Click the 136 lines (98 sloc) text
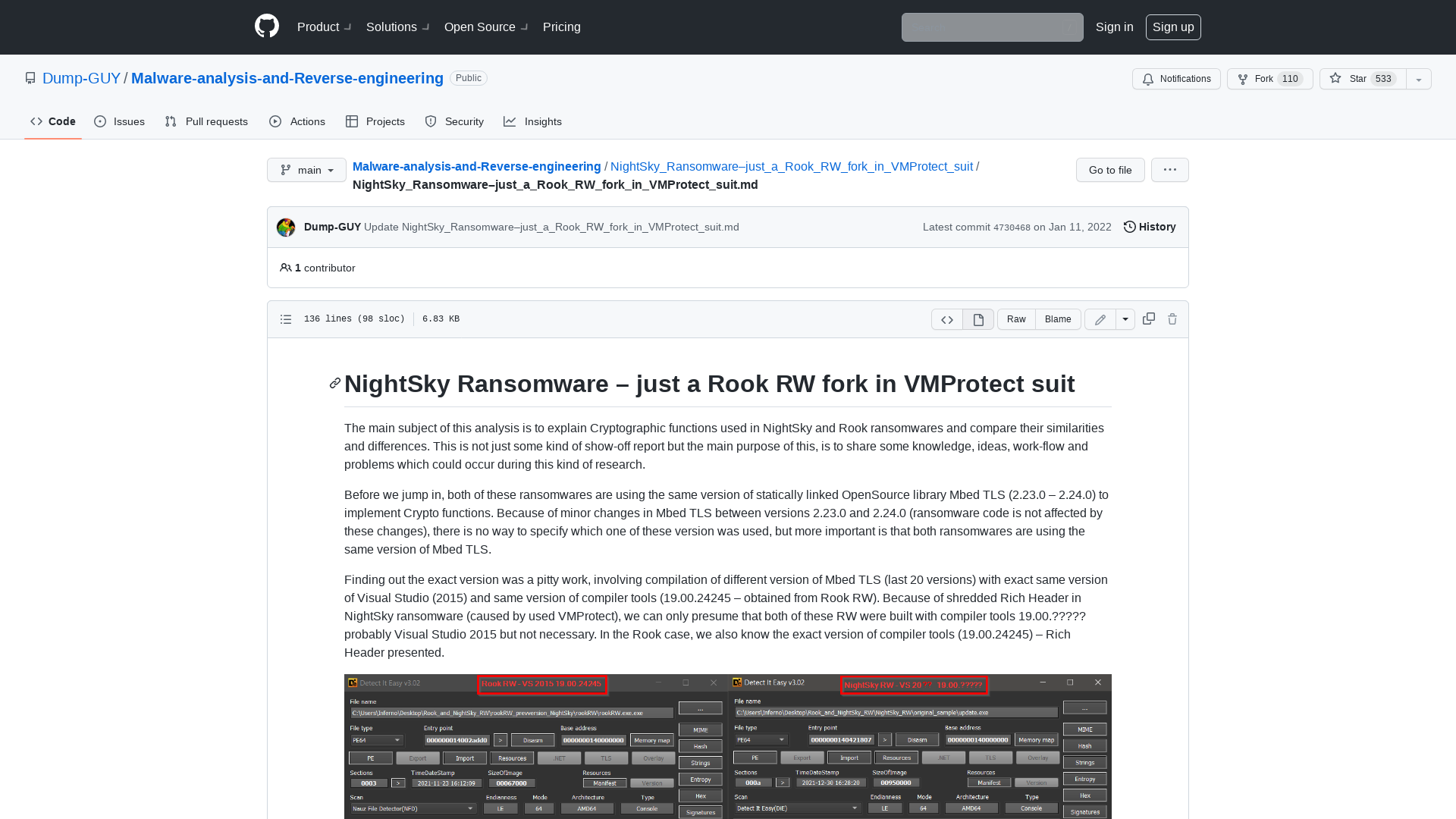 [x=354, y=319]
